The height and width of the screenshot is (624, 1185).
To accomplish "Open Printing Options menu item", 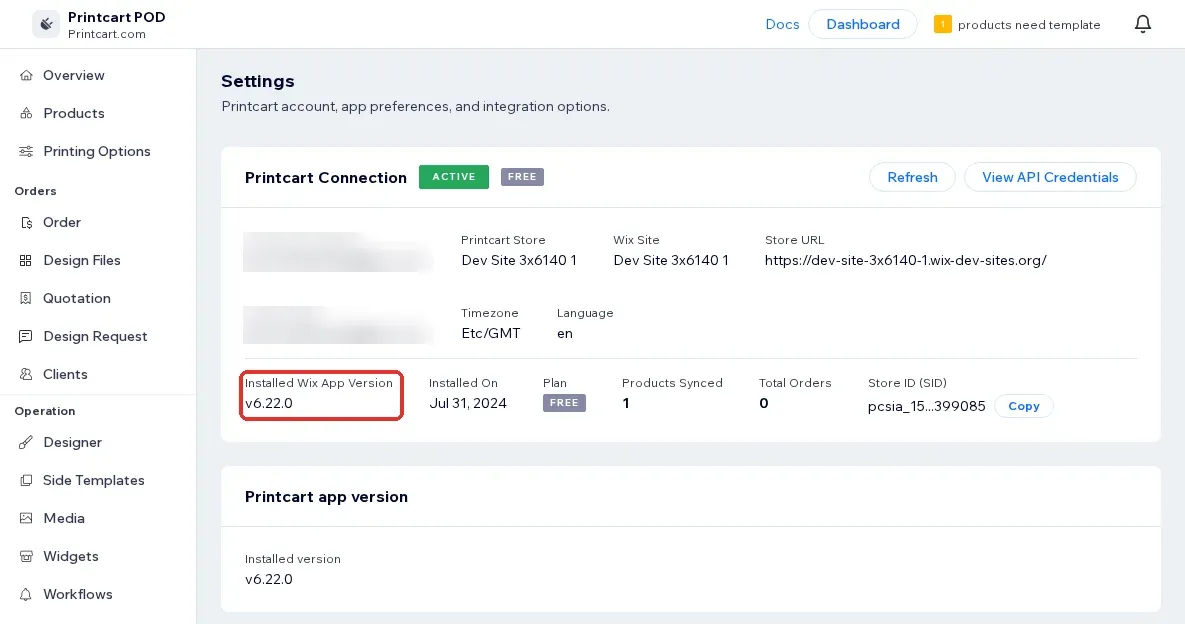I will pos(98,151).
